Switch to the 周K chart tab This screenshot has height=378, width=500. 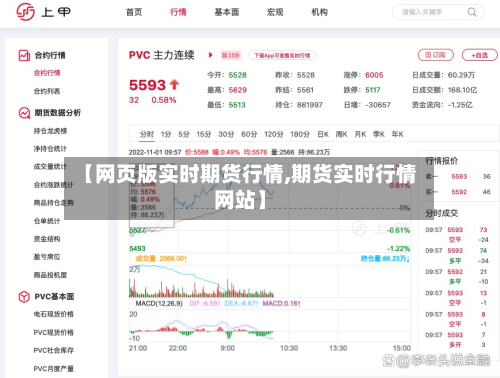click(341, 134)
